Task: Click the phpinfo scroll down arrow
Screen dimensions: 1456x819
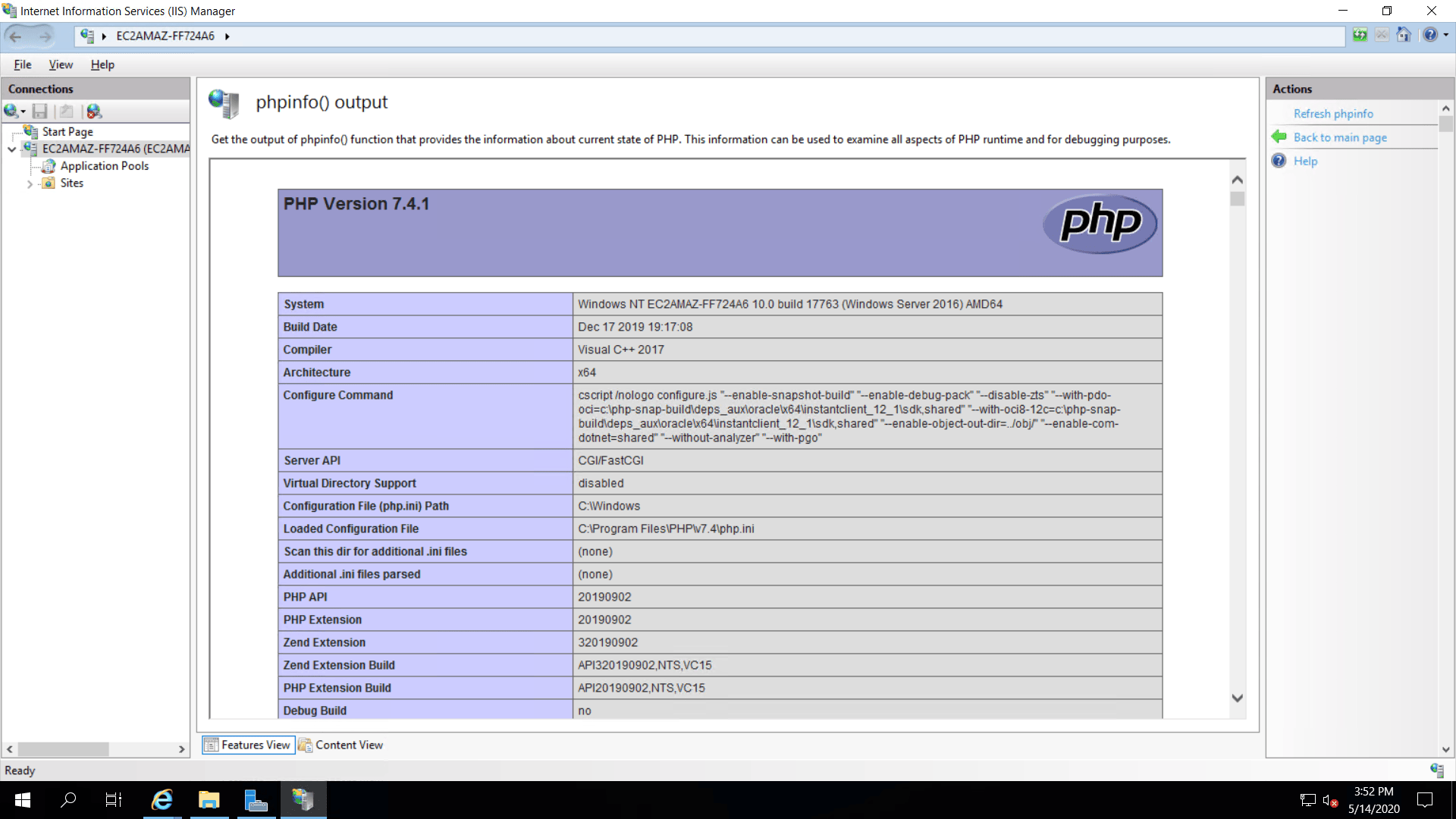Action: (1238, 698)
